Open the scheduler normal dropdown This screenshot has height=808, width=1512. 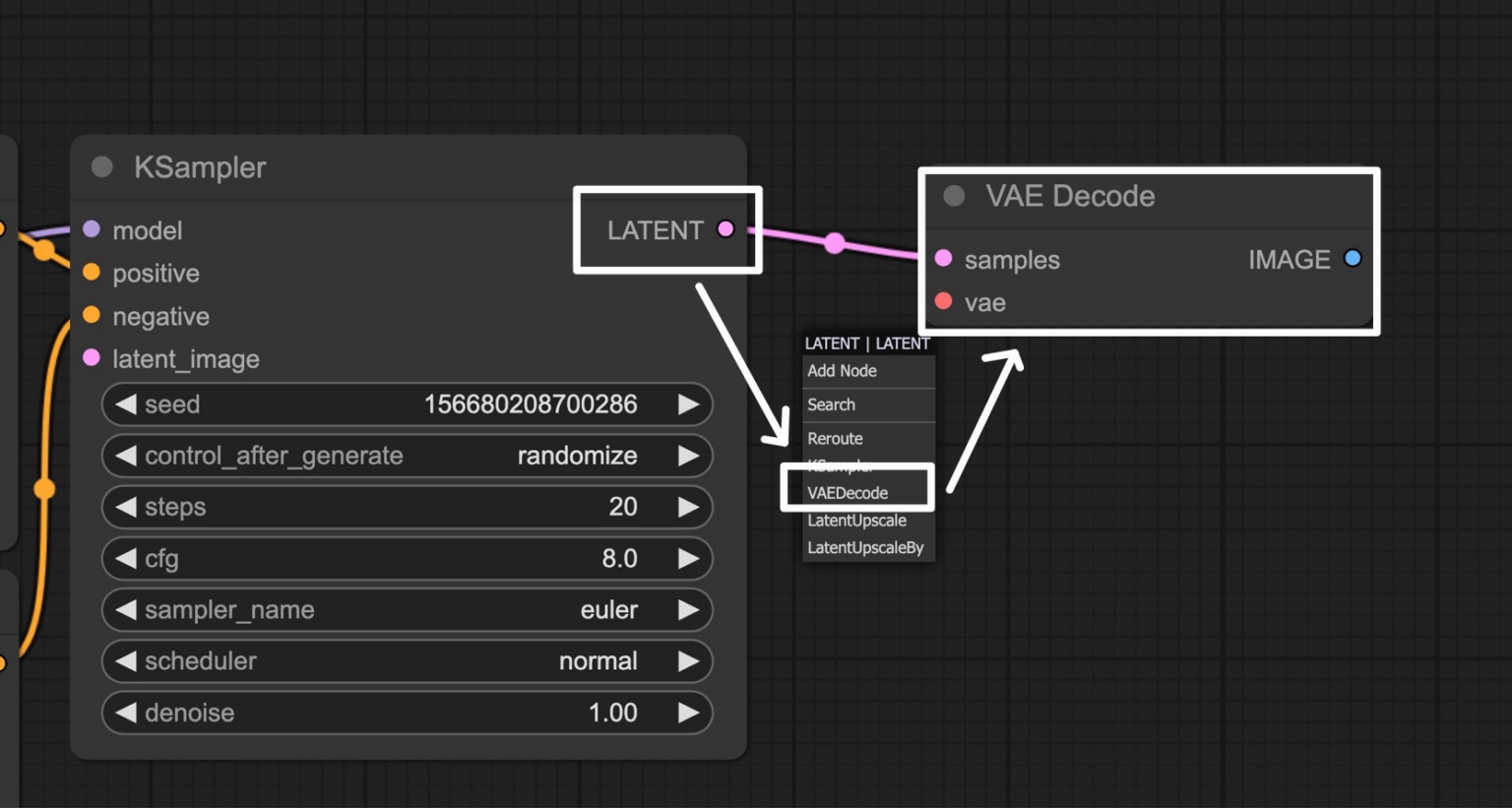click(x=407, y=661)
